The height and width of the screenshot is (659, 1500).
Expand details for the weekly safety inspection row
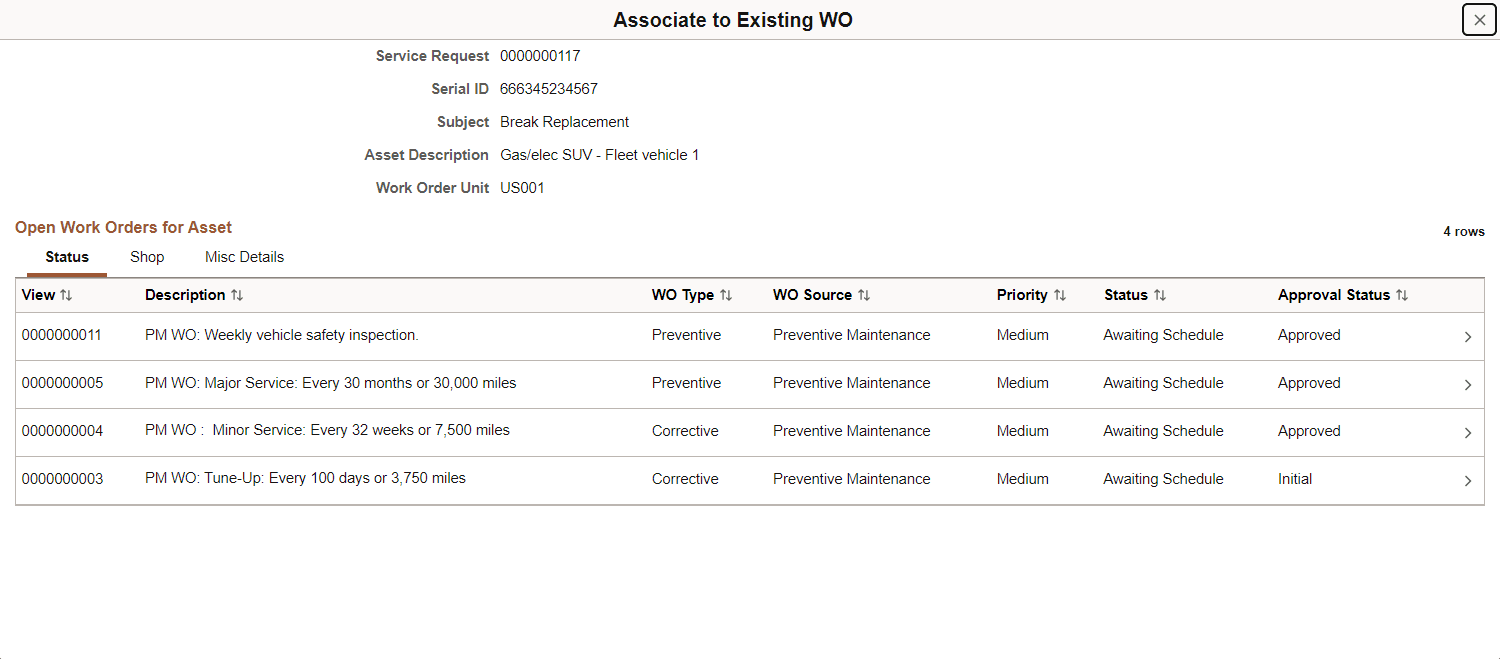point(1467,337)
